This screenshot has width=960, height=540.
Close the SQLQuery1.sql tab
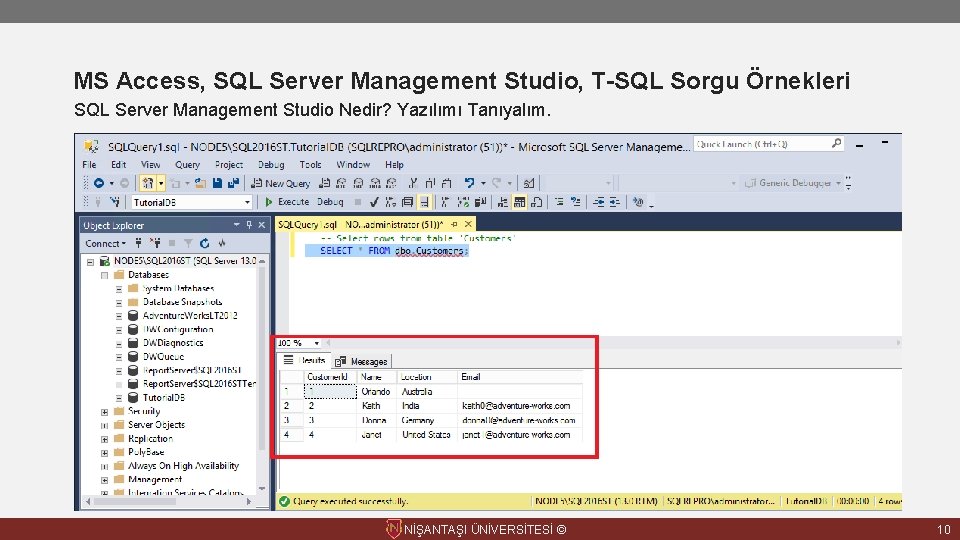coord(468,225)
